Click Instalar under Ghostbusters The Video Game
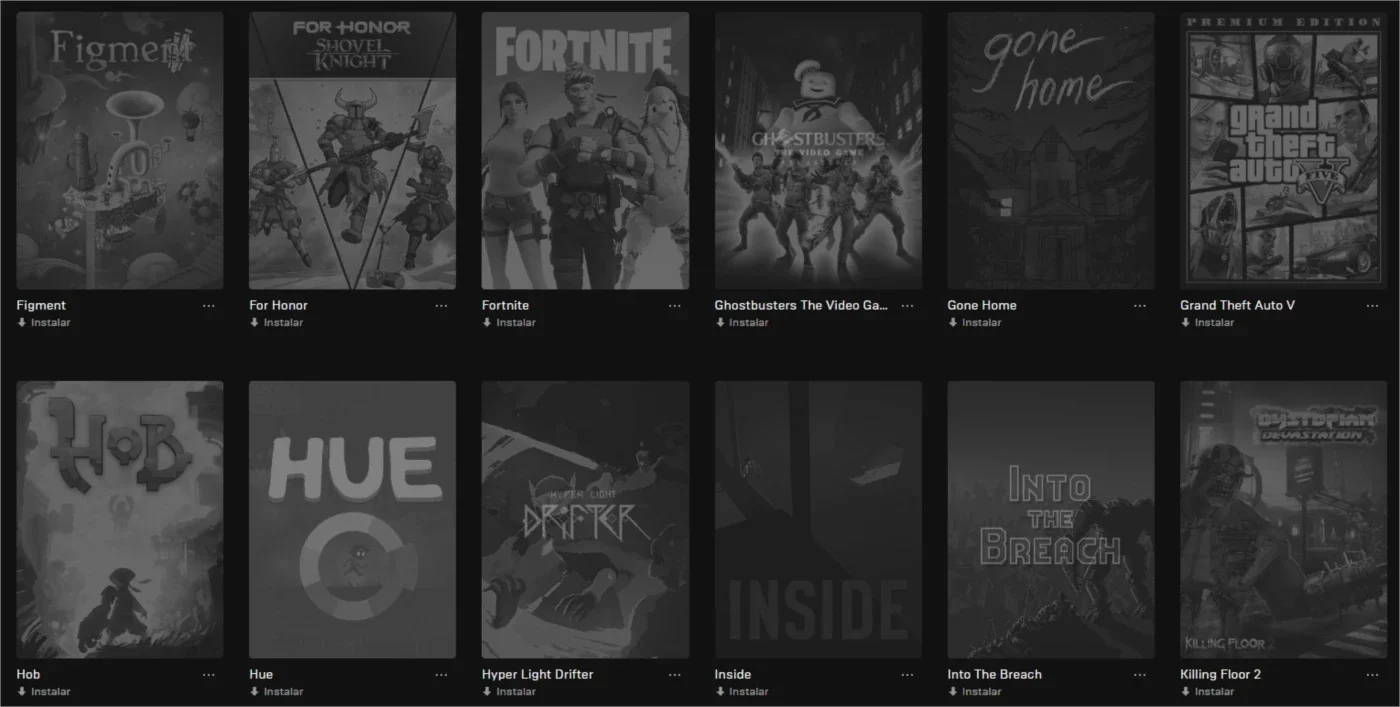 point(742,323)
